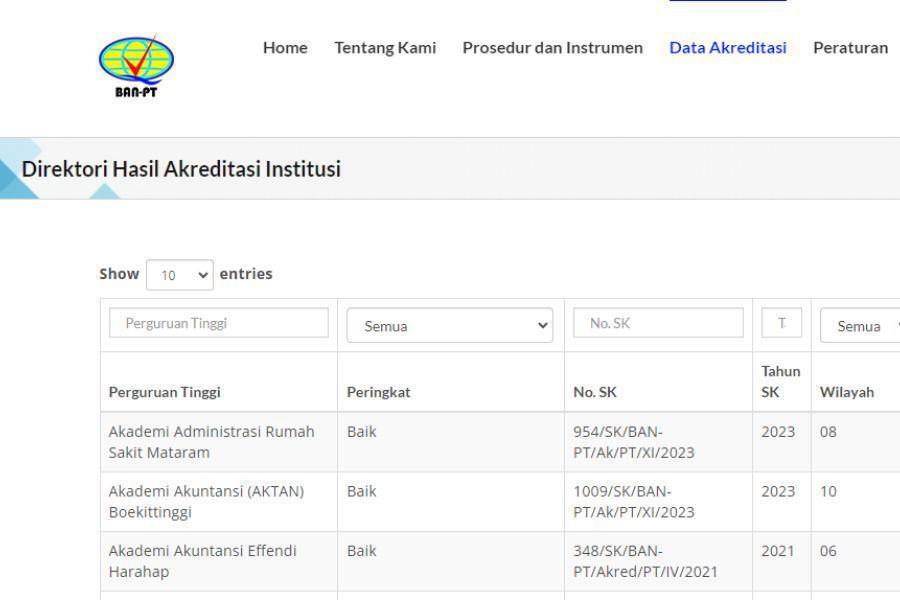Expand the show entries count dropdown
Viewport: 900px width, 600px height.
click(x=180, y=275)
